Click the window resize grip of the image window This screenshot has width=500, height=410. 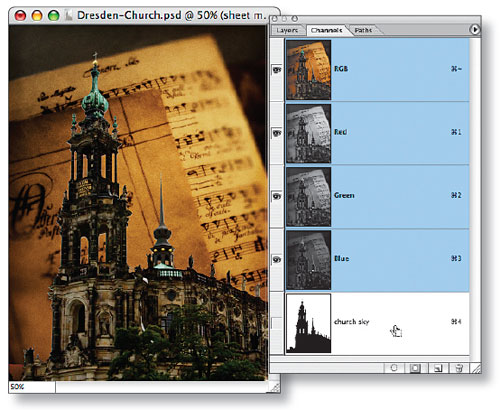click(x=275, y=388)
